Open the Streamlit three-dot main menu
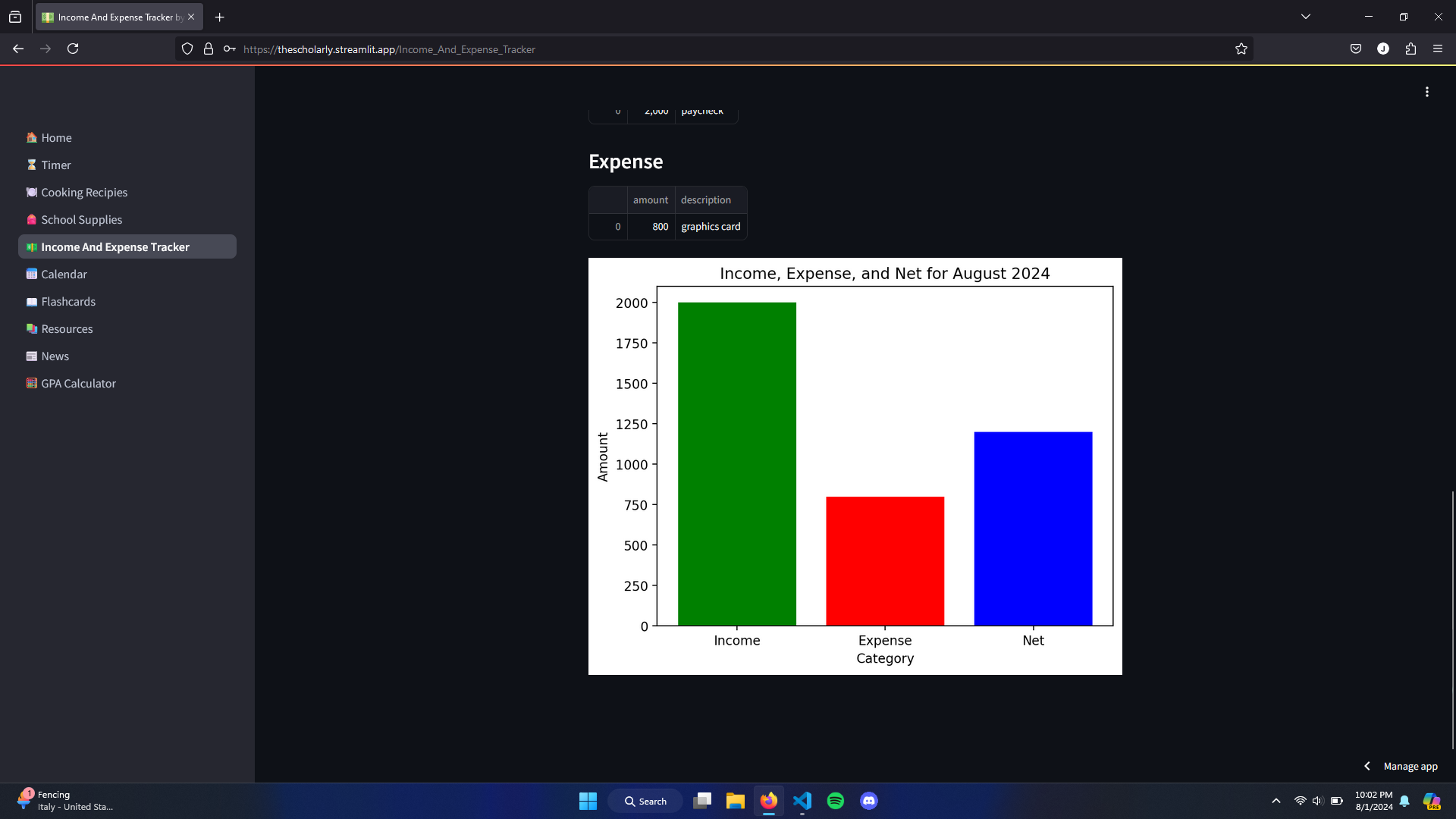The image size is (1456, 819). tap(1426, 92)
